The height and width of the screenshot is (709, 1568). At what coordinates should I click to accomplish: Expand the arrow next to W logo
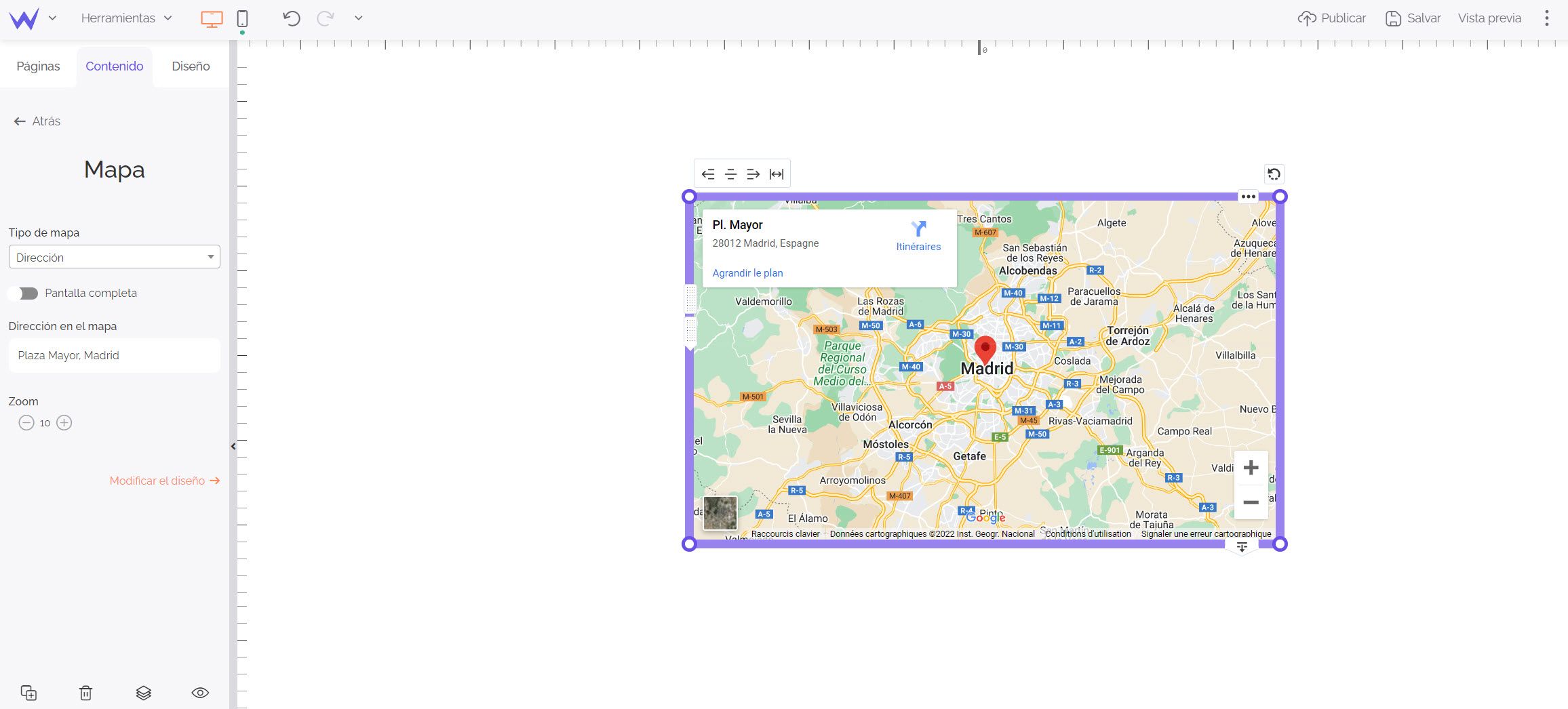(52, 18)
